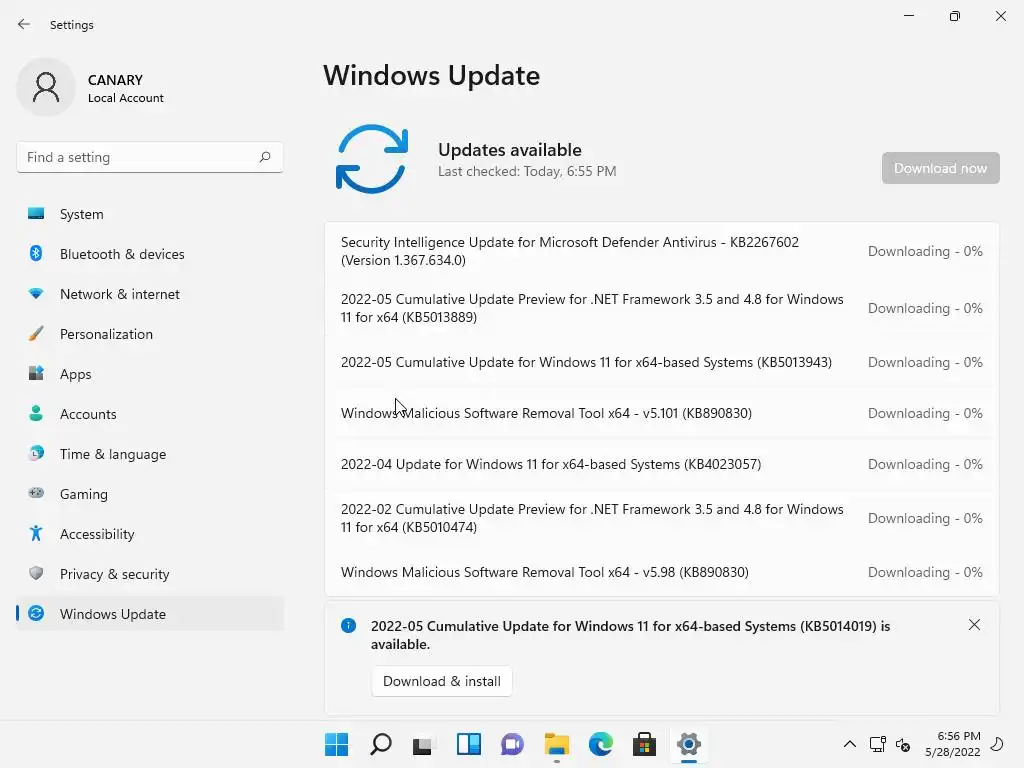Navigate to Accounts settings label
Image resolution: width=1024 pixels, height=768 pixels.
[88, 414]
